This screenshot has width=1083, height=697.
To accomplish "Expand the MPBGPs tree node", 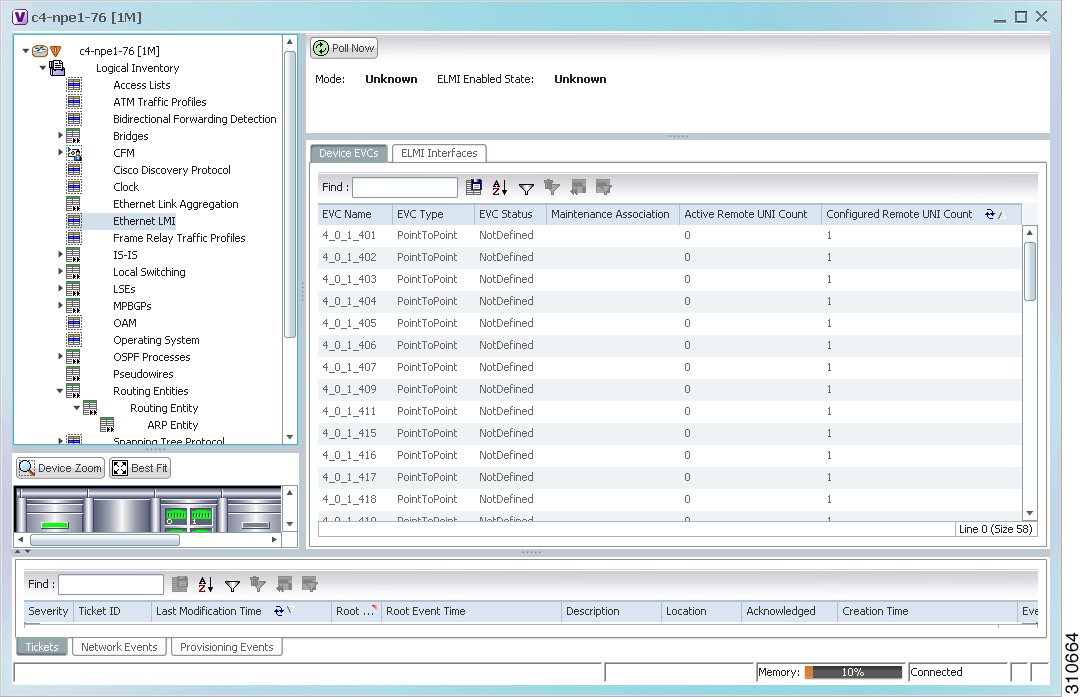I will [x=61, y=305].
